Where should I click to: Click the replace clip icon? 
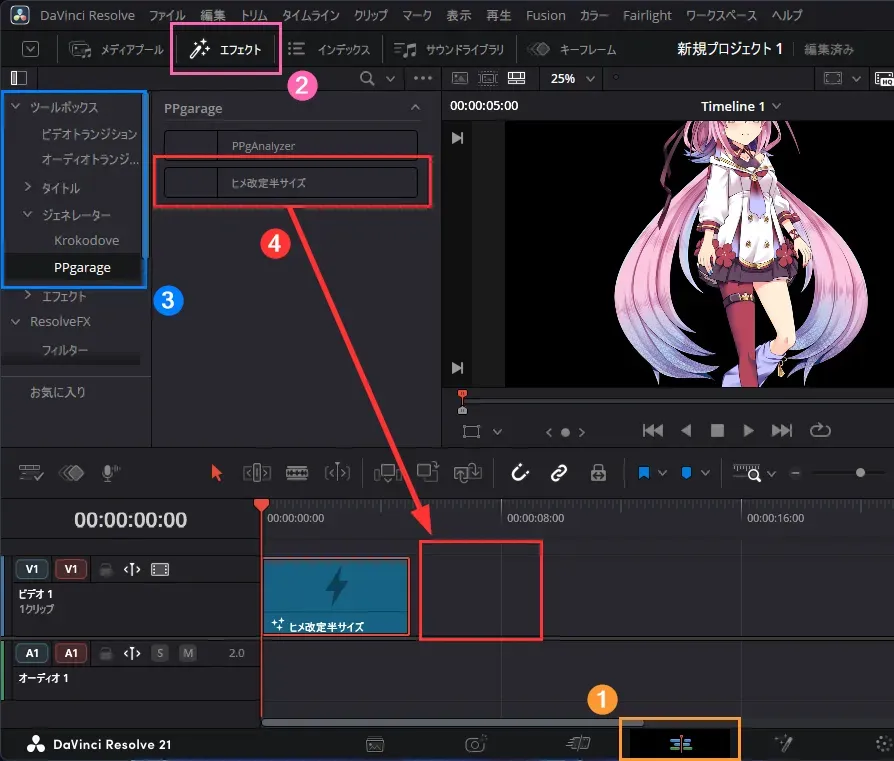pyautogui.click(x=468, y=473)
